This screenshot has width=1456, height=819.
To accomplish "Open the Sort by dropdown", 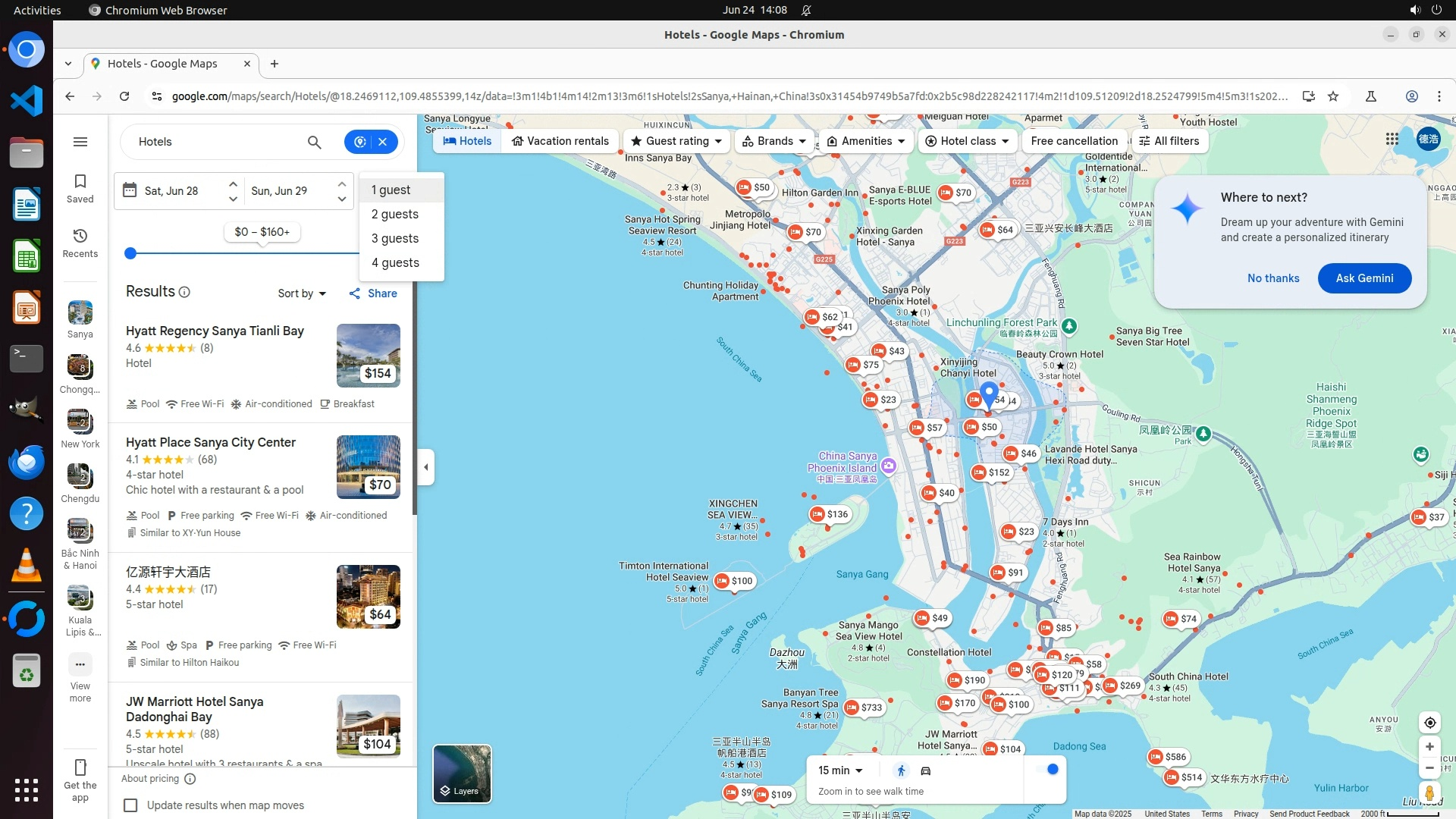I will click(301, 293).
